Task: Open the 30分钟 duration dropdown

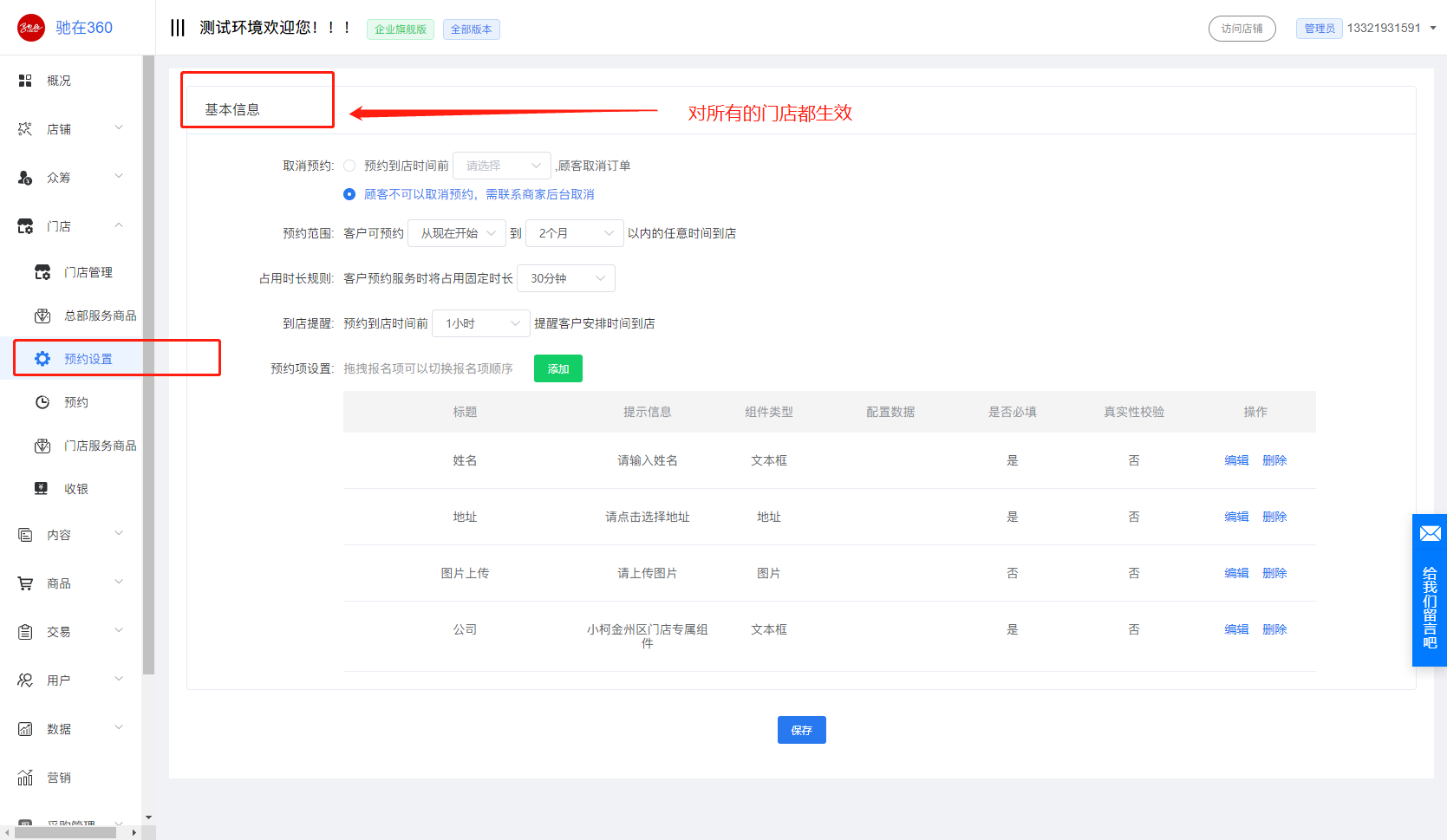Action: [x=566, y=278]
